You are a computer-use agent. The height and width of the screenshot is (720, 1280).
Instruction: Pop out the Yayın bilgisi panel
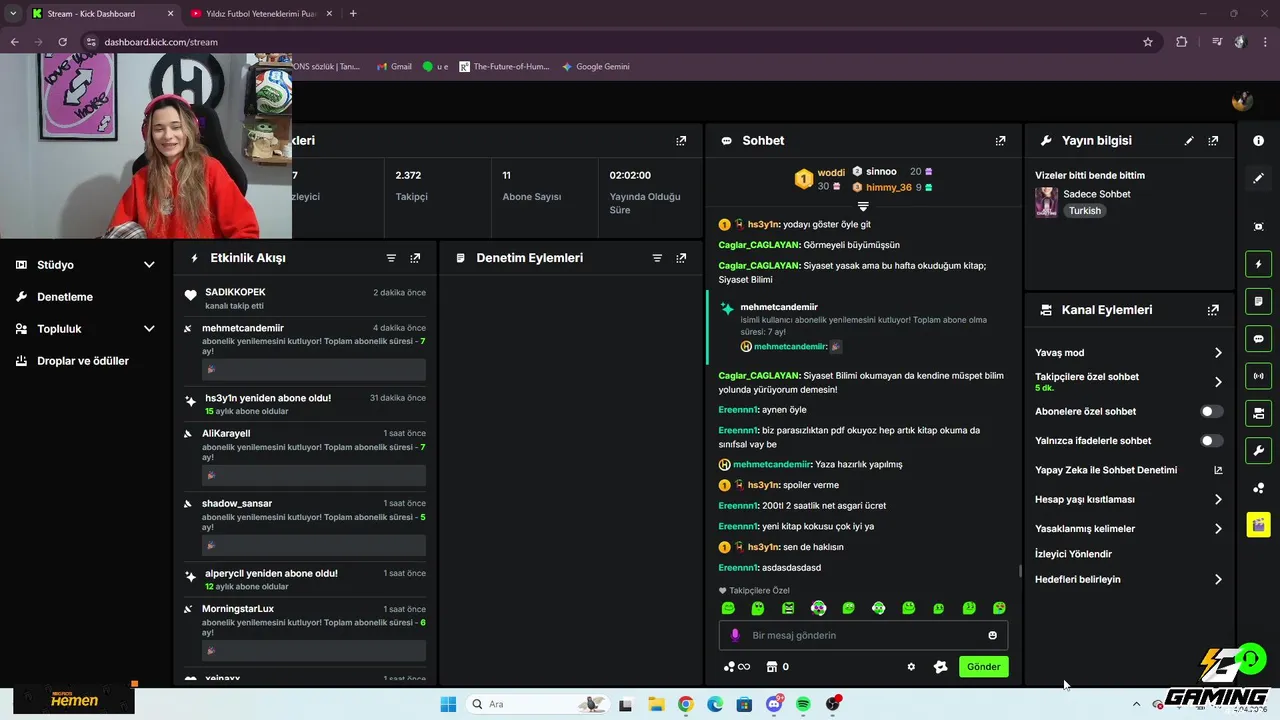1213,141
